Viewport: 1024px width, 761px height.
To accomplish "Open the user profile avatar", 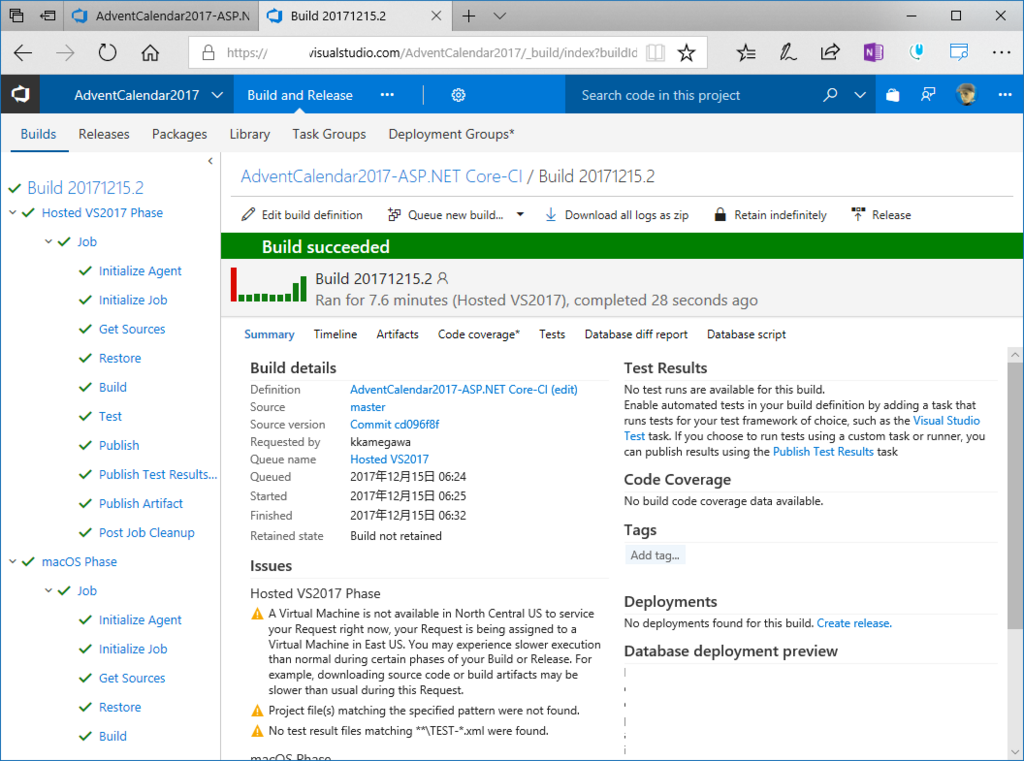I will [966, 95].
